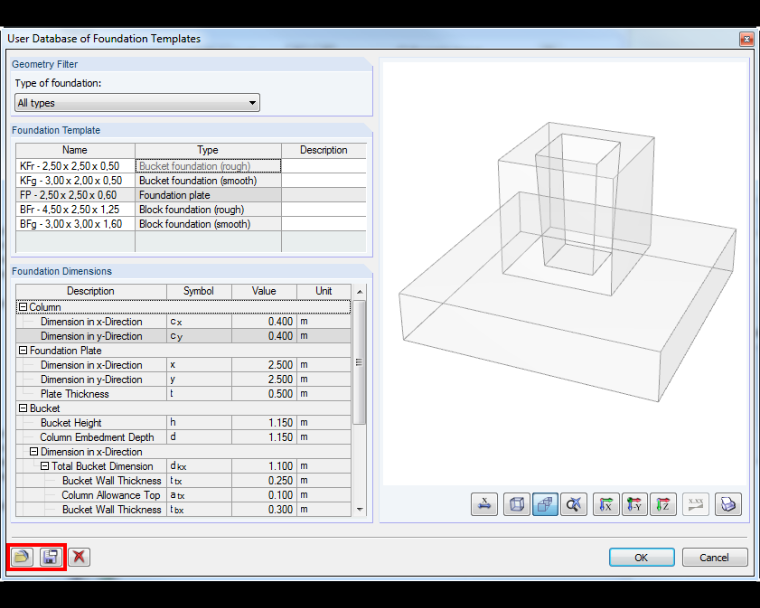Click the Column Allowance Top value 0.100
Viewport: 760px width, 608px height.
264,495
